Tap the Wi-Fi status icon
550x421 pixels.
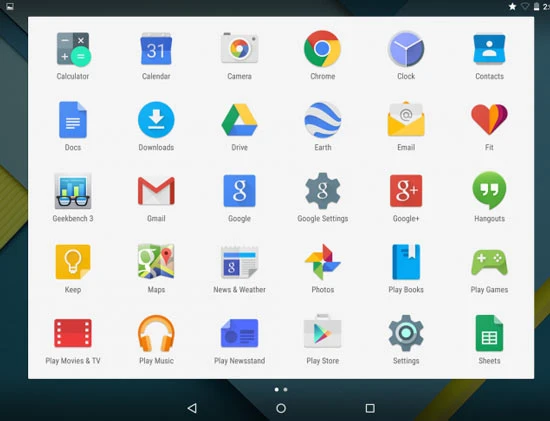pyautogui.click(x=525, y=6)
